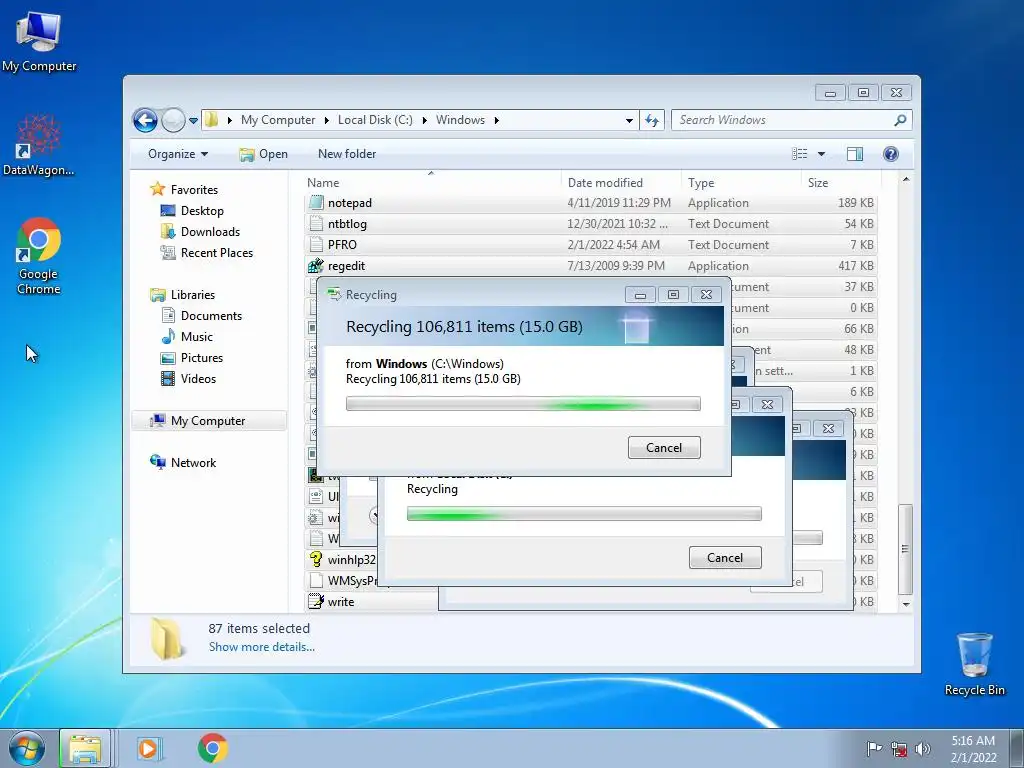
Task: Sort by the Size column header
Action: (840, 183)
